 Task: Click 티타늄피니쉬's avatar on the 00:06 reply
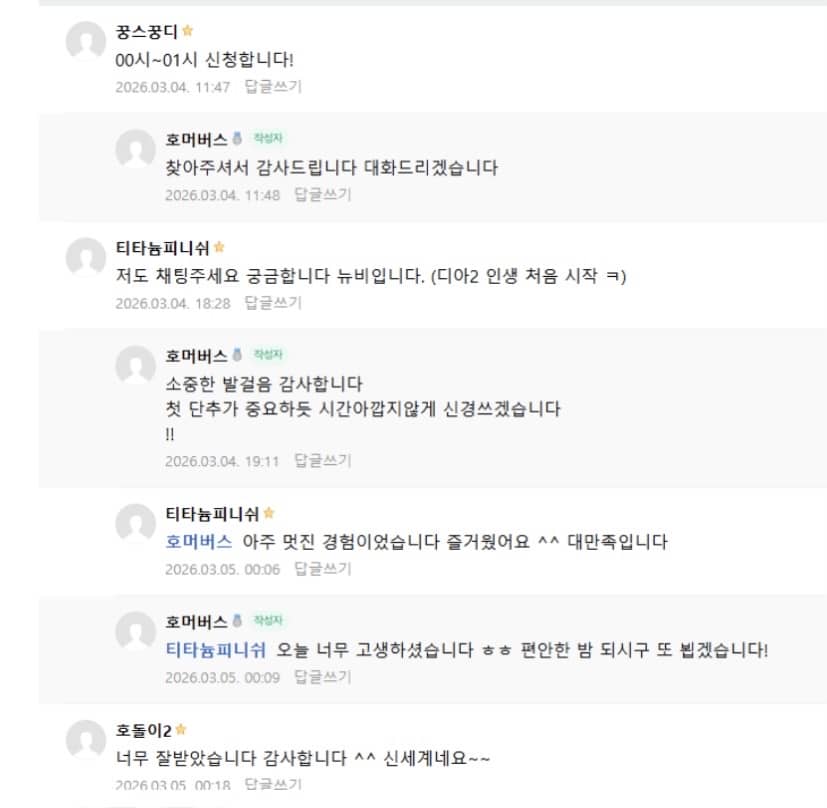pyautogui.click(x=135, y=524)
